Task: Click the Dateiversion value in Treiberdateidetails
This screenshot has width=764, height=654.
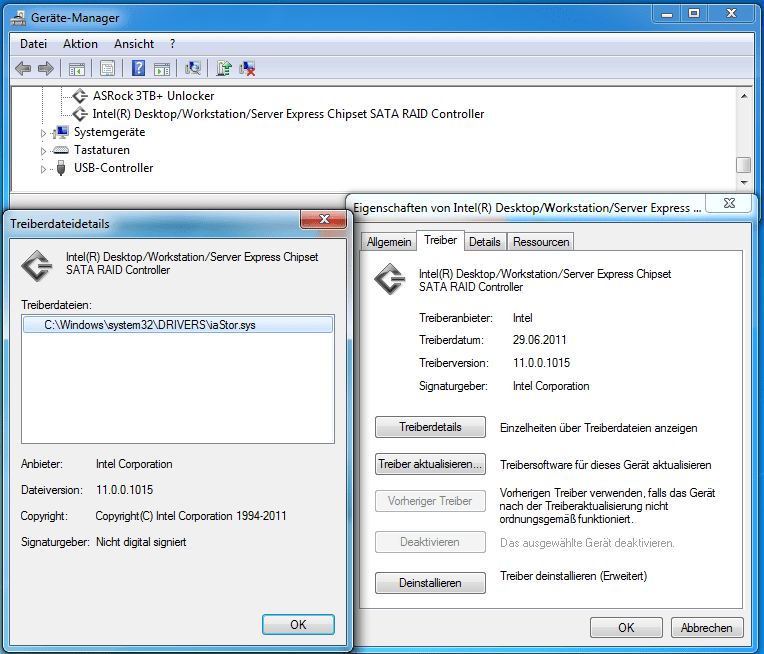Action: [125, 490]
